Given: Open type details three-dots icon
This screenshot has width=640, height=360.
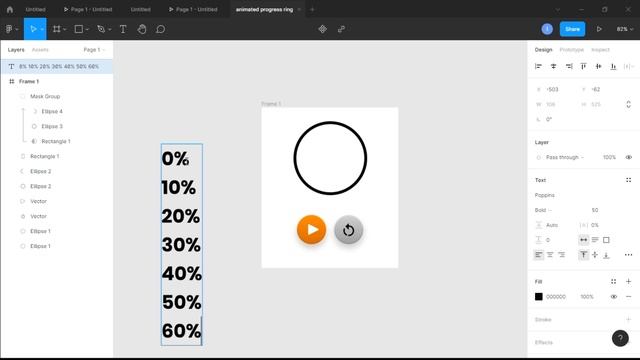Looking at the screenshot, I should (x=628, y=255).
